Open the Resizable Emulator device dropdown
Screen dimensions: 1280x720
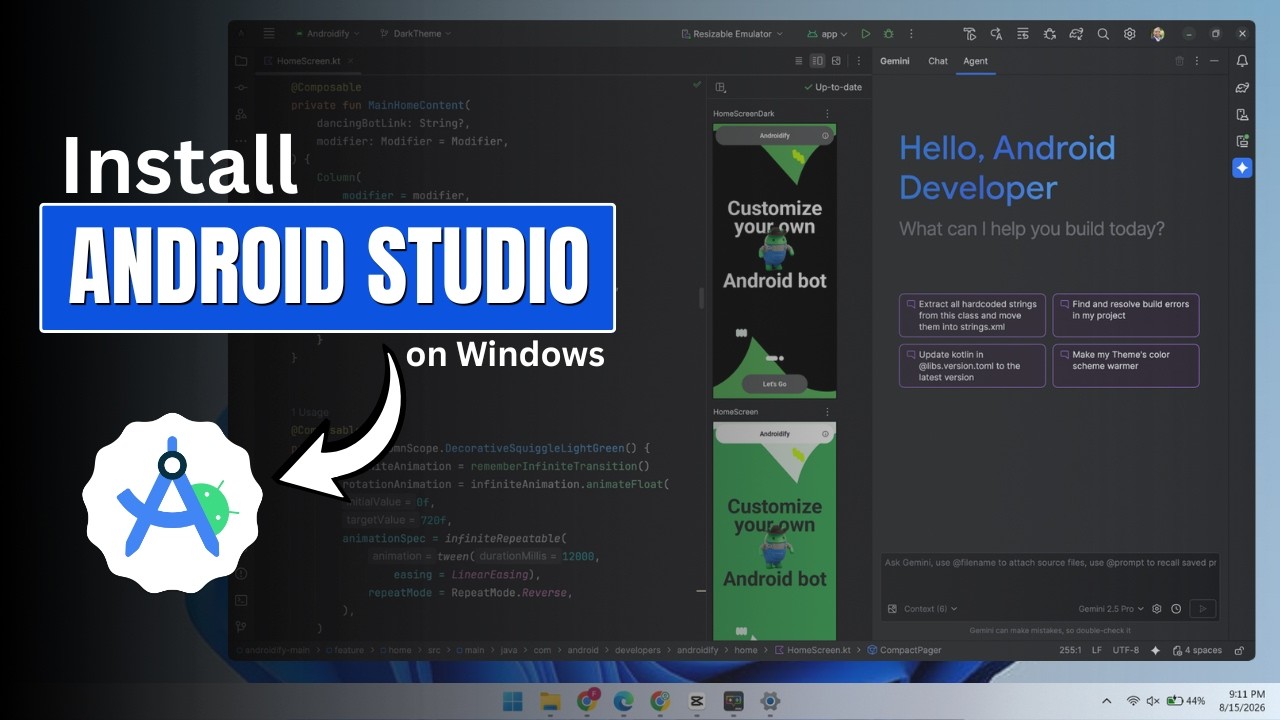(732, 34)
